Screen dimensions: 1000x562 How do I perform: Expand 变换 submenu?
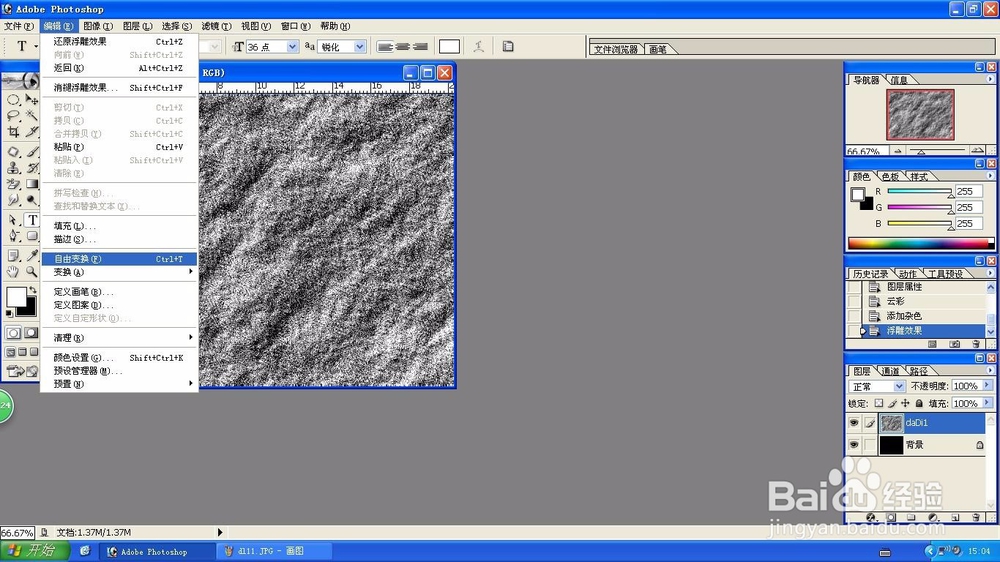[x=119, y=272]
